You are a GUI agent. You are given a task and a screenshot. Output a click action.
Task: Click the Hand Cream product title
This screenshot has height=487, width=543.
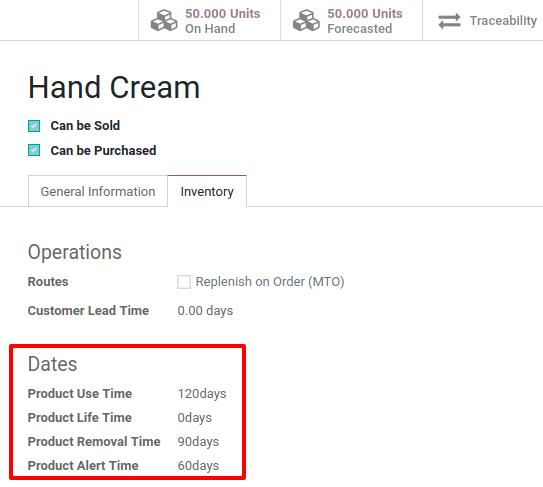tap(114, 87)
